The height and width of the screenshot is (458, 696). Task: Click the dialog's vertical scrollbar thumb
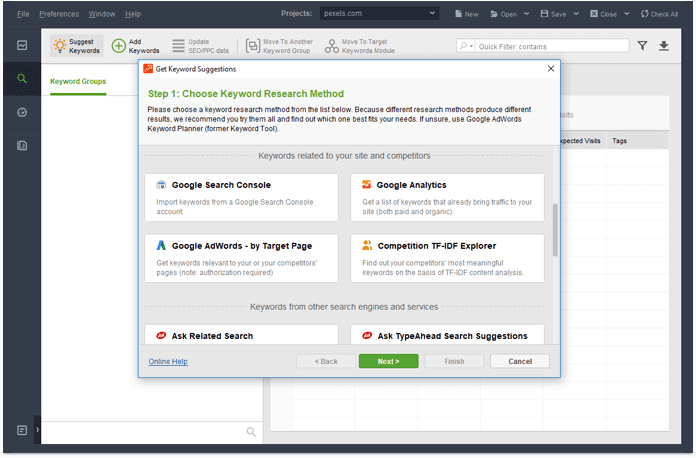[x=555, y=230]
